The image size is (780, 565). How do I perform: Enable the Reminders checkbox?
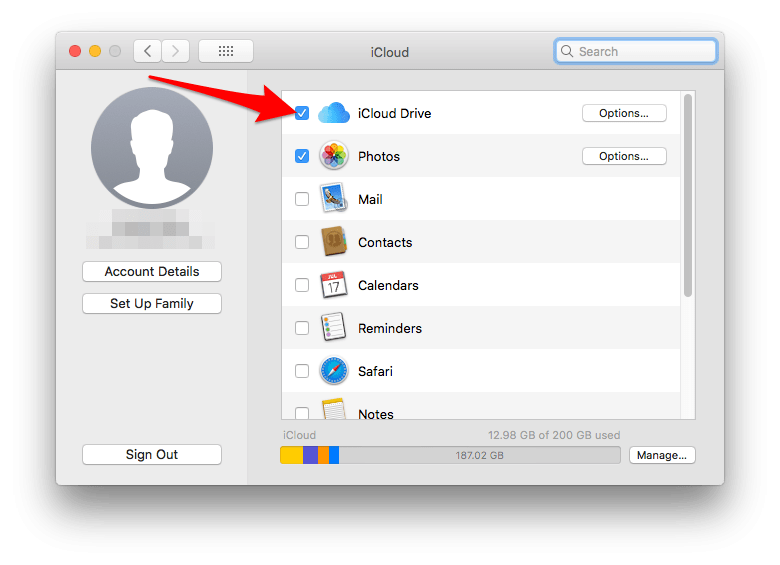[301, 328]
